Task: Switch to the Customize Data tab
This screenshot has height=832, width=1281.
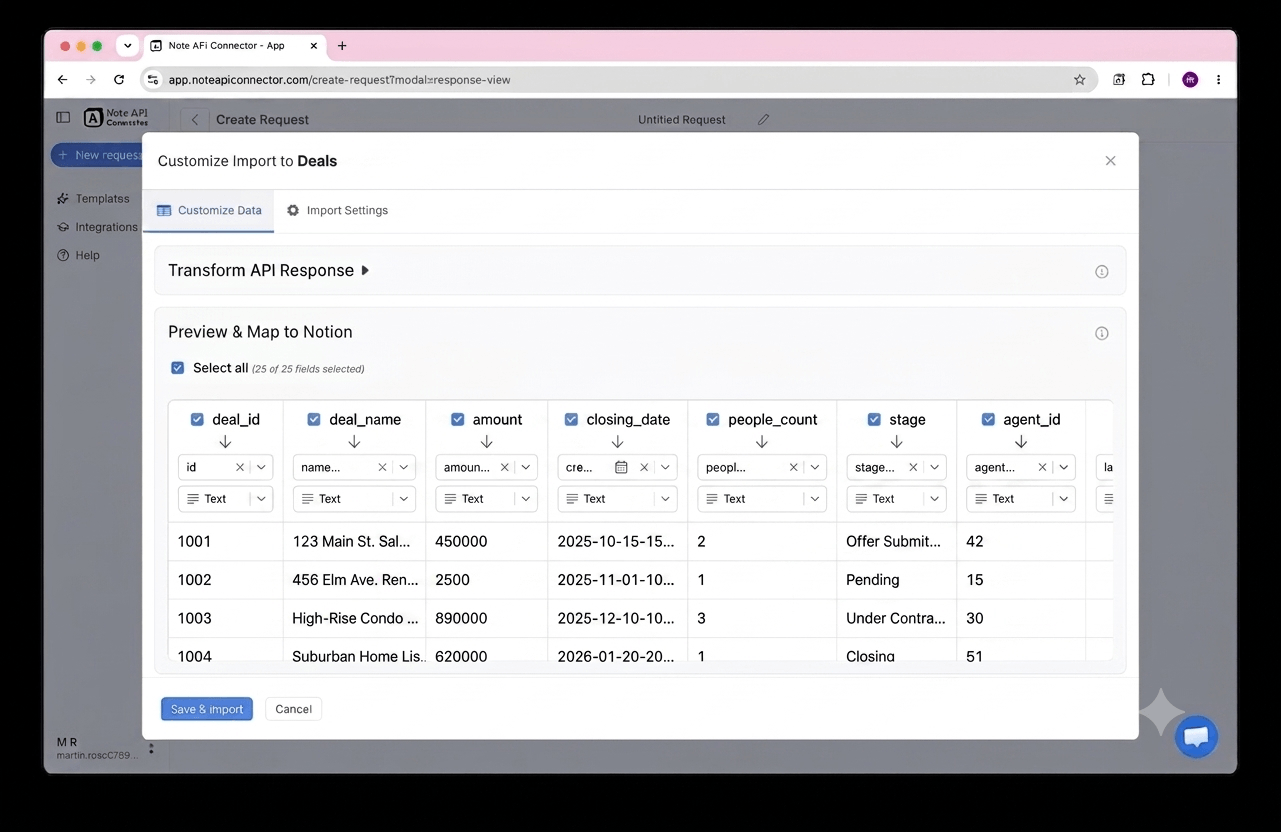Action: point(209,211)
